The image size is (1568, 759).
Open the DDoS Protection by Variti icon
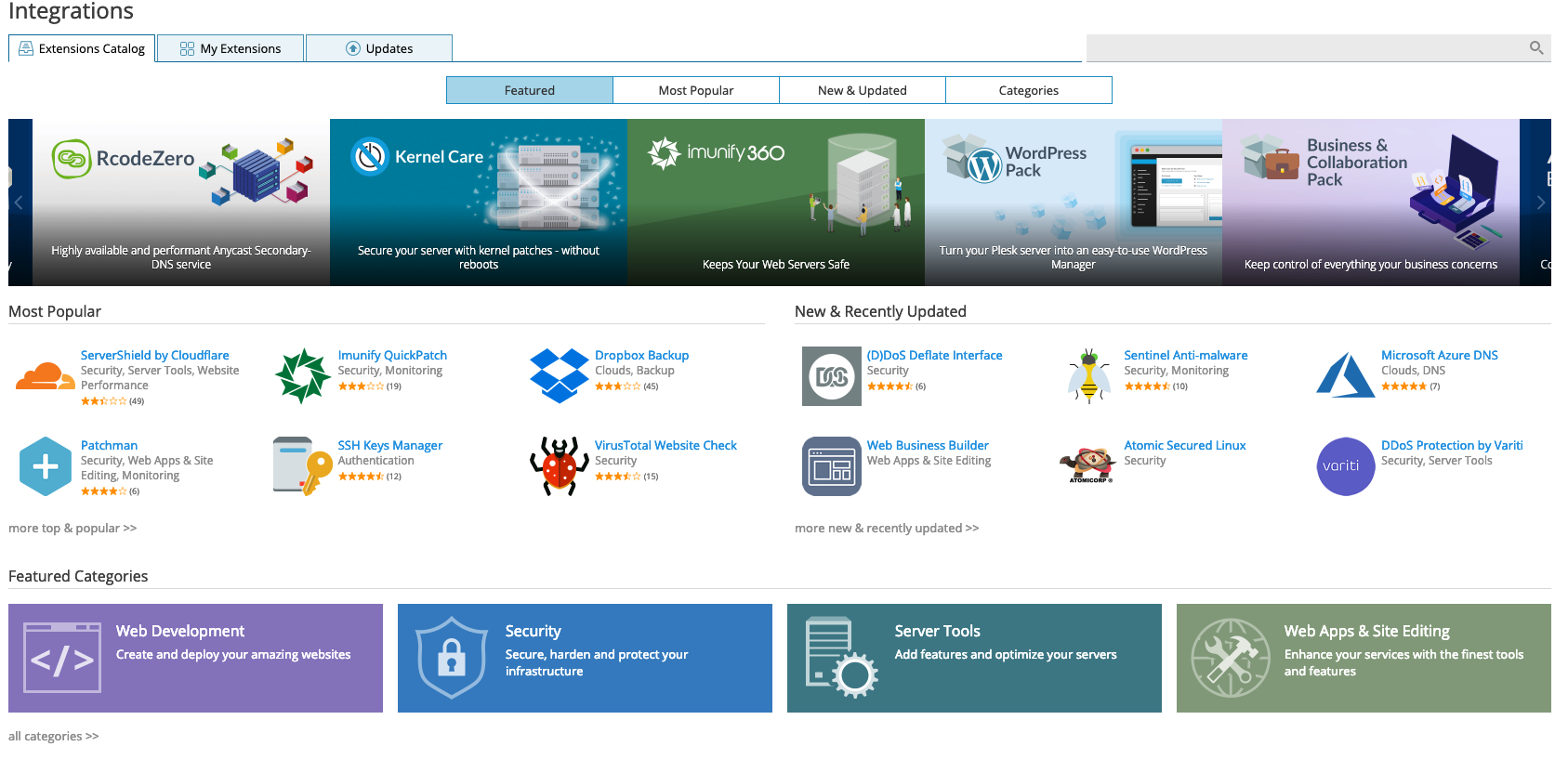tap(1345, 466)
